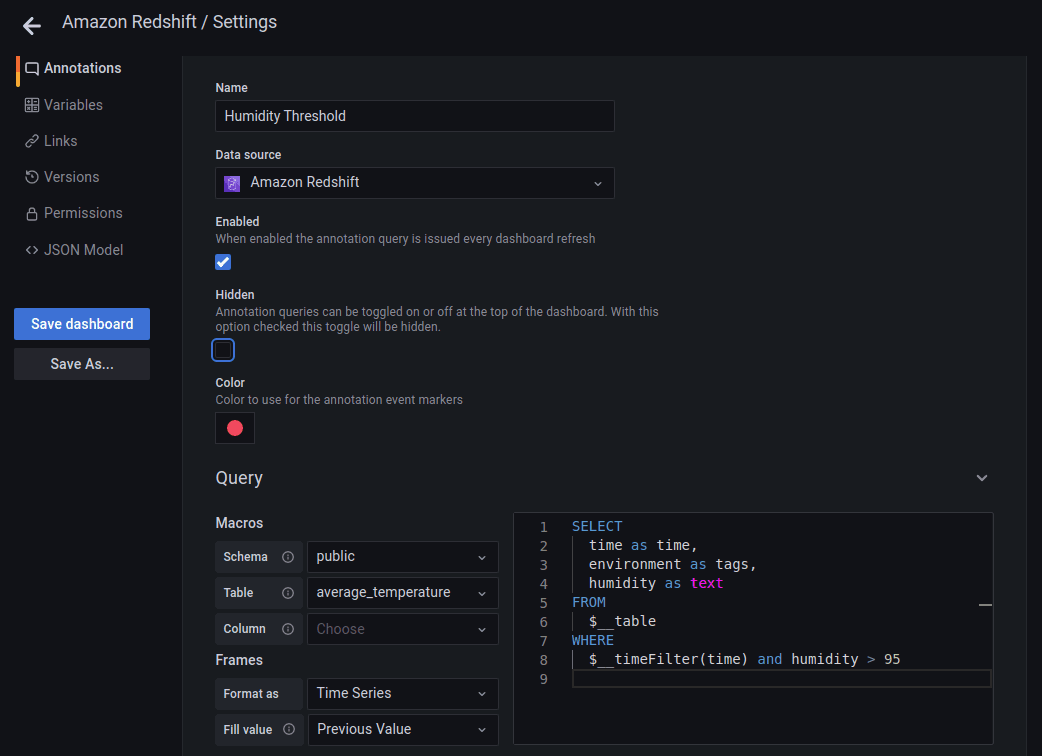
Task: Click the Versions history icon
Action: click(x=32, y=177)
